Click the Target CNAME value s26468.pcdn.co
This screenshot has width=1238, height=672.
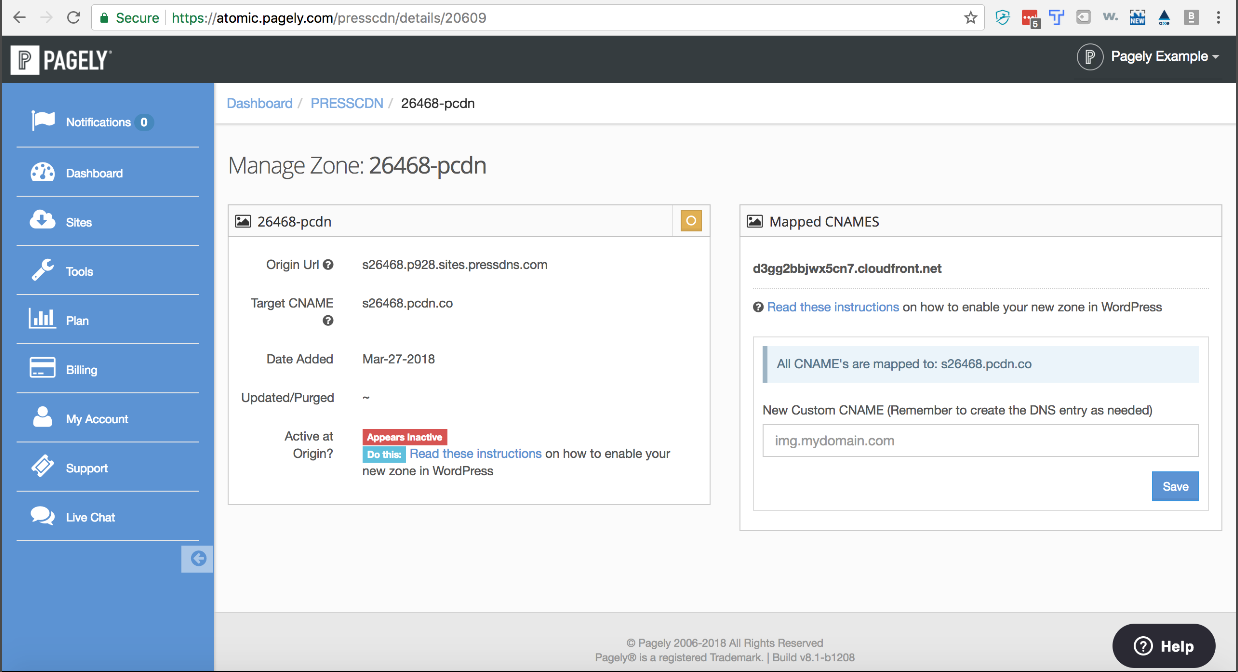(x=408, y=303)
